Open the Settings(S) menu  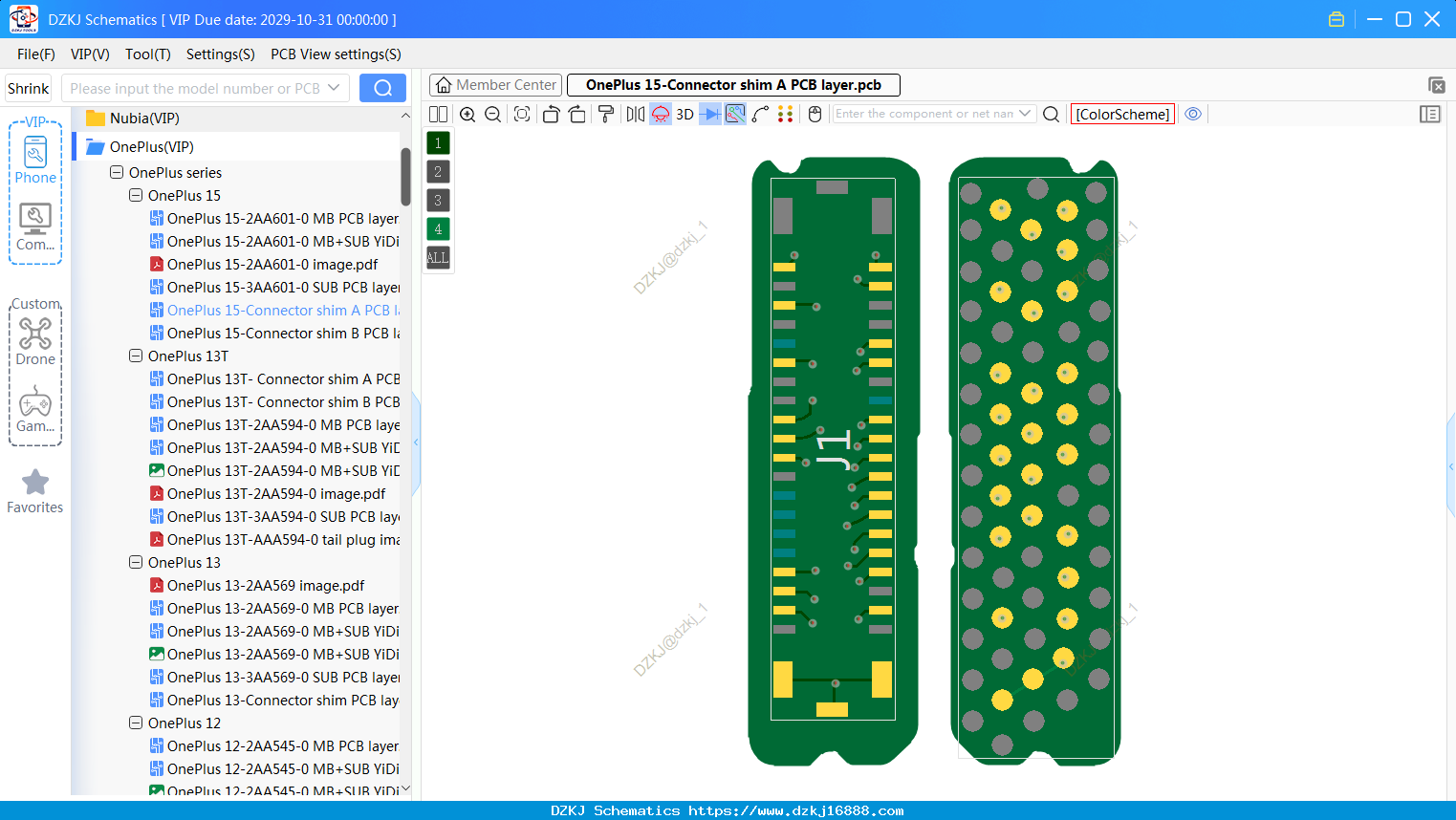221,54
